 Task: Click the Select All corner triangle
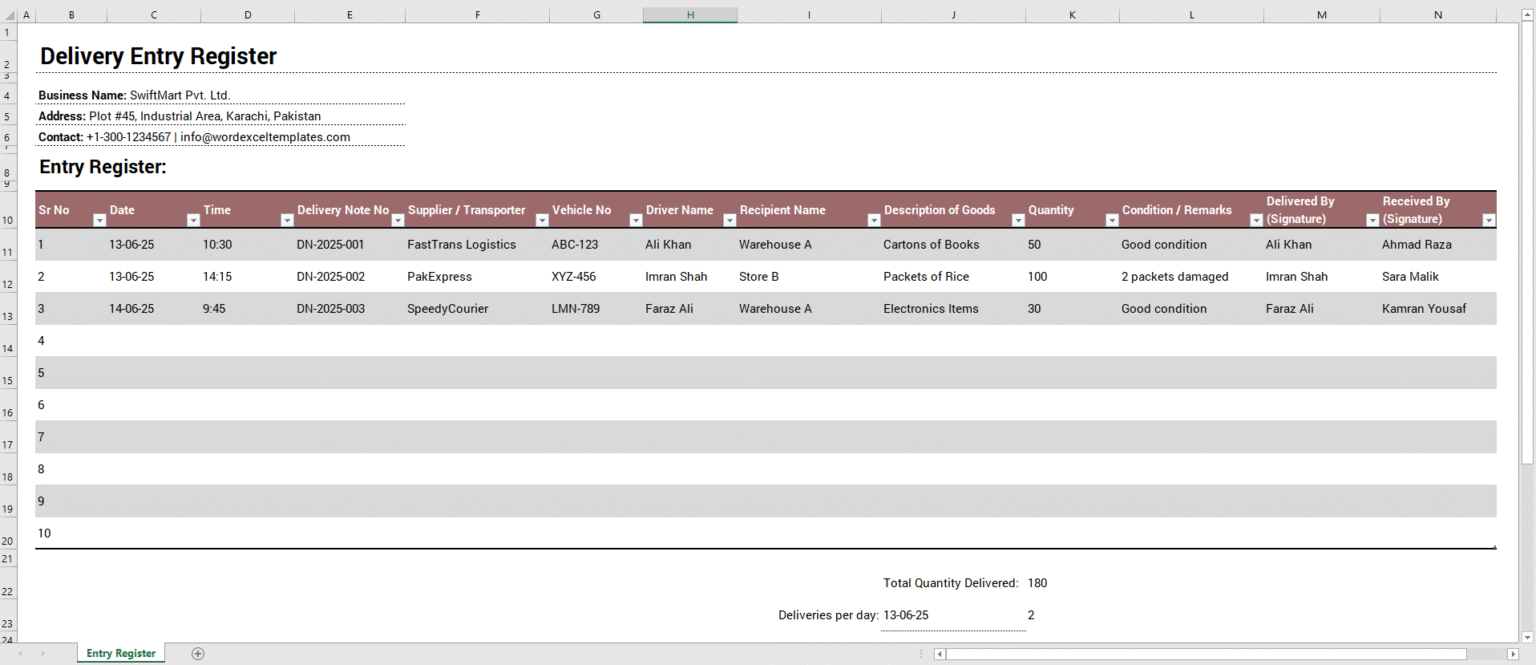10,14
